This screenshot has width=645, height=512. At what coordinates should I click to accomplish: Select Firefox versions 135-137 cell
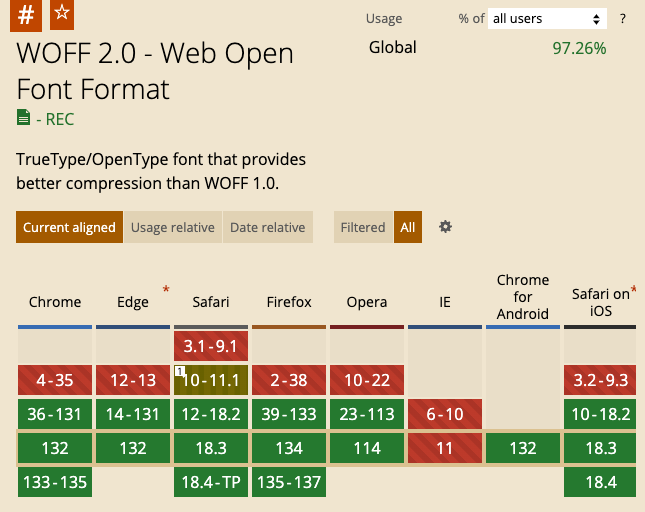pos(289,482)
